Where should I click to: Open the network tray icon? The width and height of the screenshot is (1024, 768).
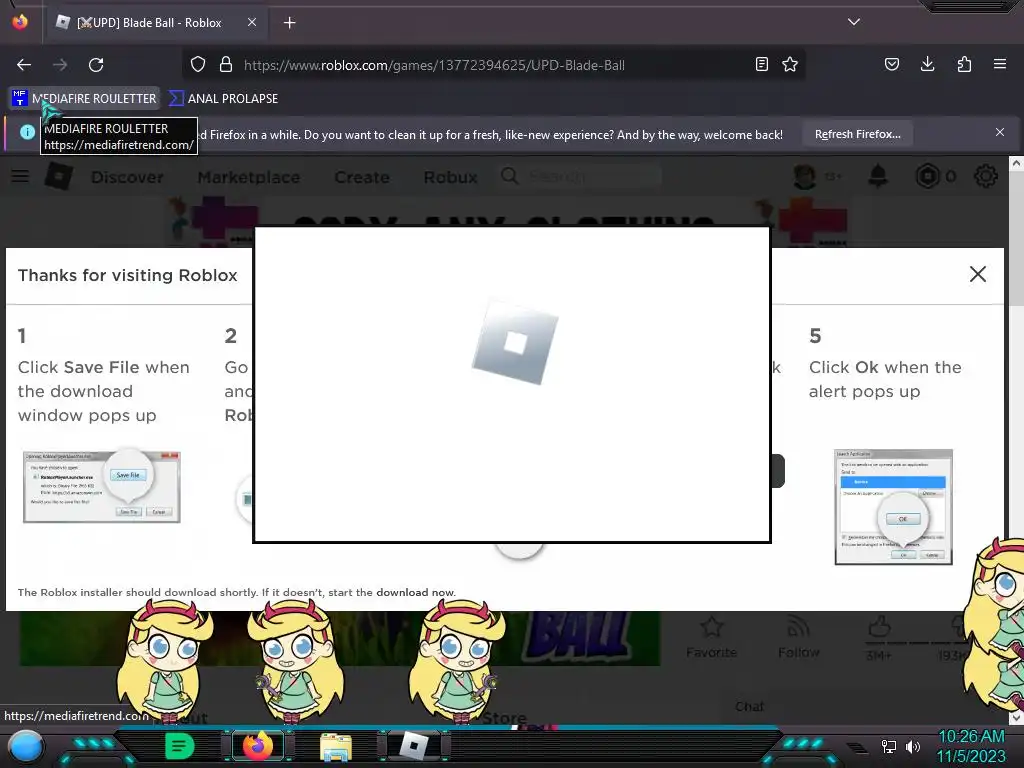click(x=889, y=746)
